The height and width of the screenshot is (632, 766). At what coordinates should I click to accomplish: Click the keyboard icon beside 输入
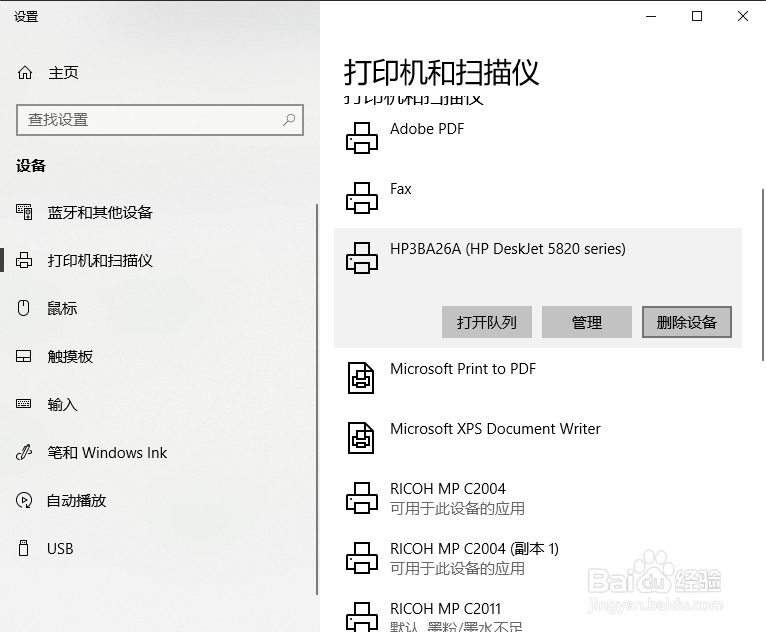23,403
